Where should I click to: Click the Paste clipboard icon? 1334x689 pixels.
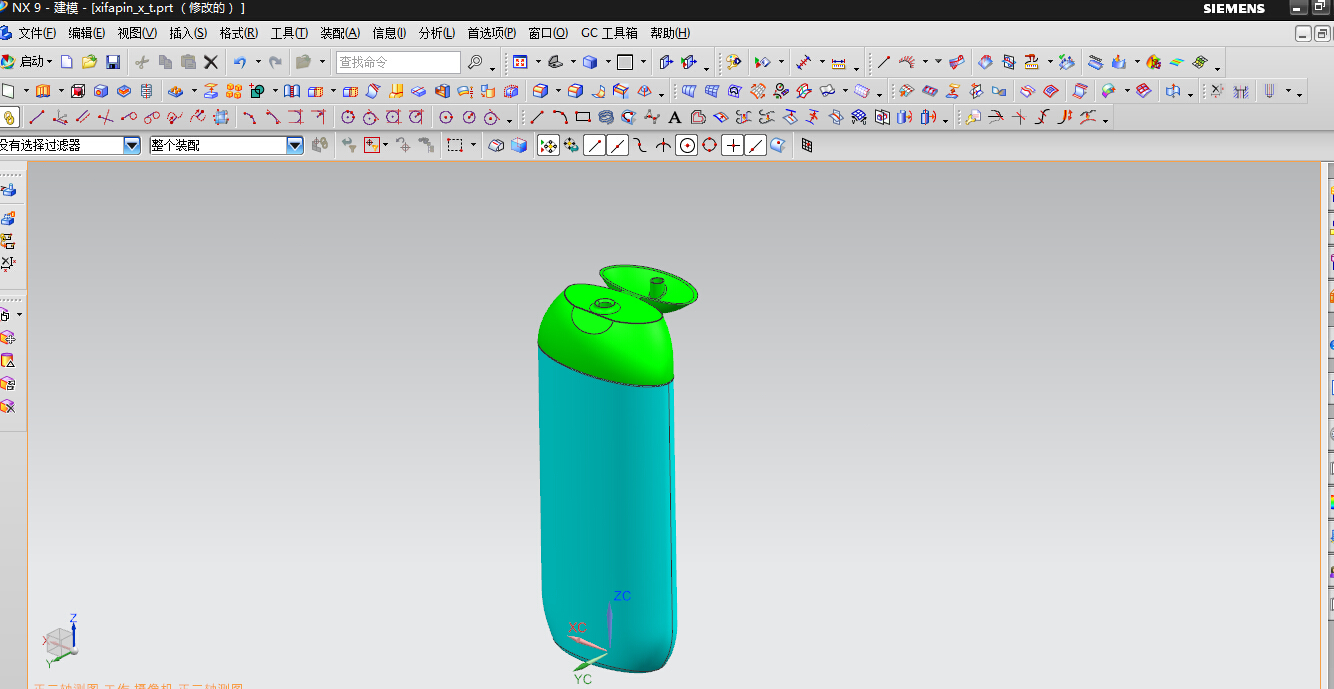pos(188,62)
